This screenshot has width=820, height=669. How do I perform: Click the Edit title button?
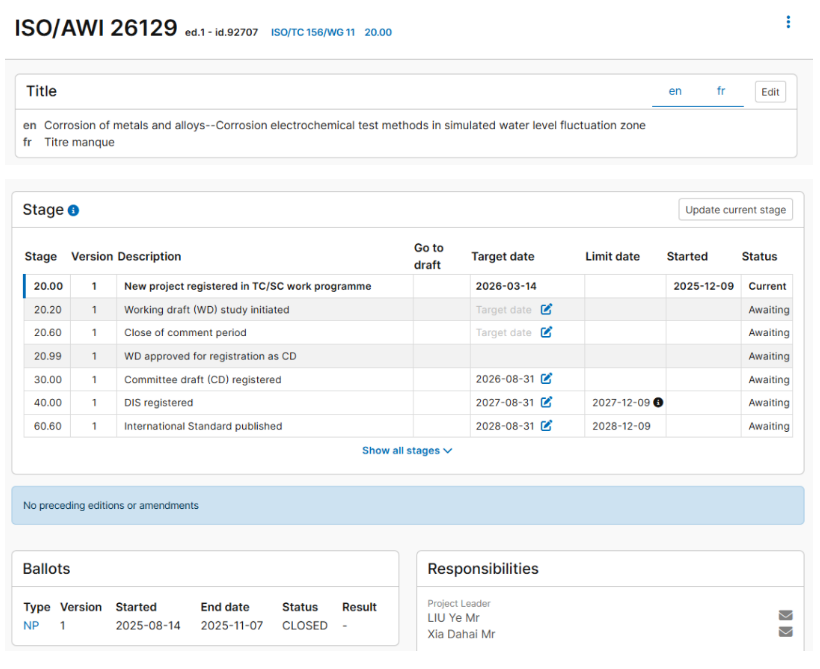[770, 92]
